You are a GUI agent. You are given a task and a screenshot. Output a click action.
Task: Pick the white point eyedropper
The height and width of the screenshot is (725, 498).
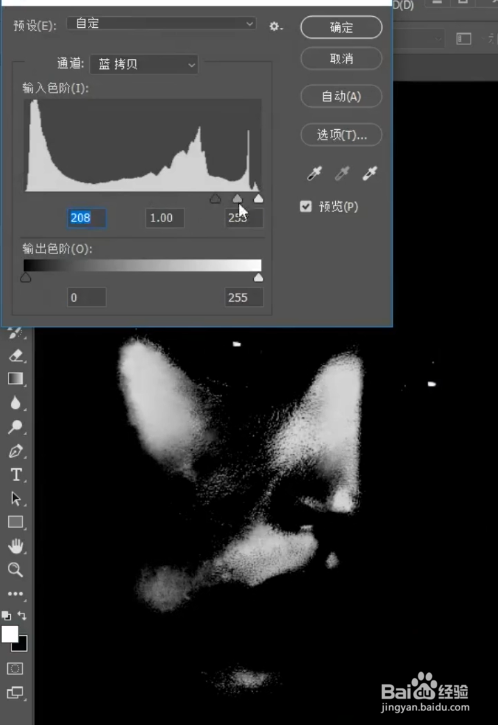370,173
